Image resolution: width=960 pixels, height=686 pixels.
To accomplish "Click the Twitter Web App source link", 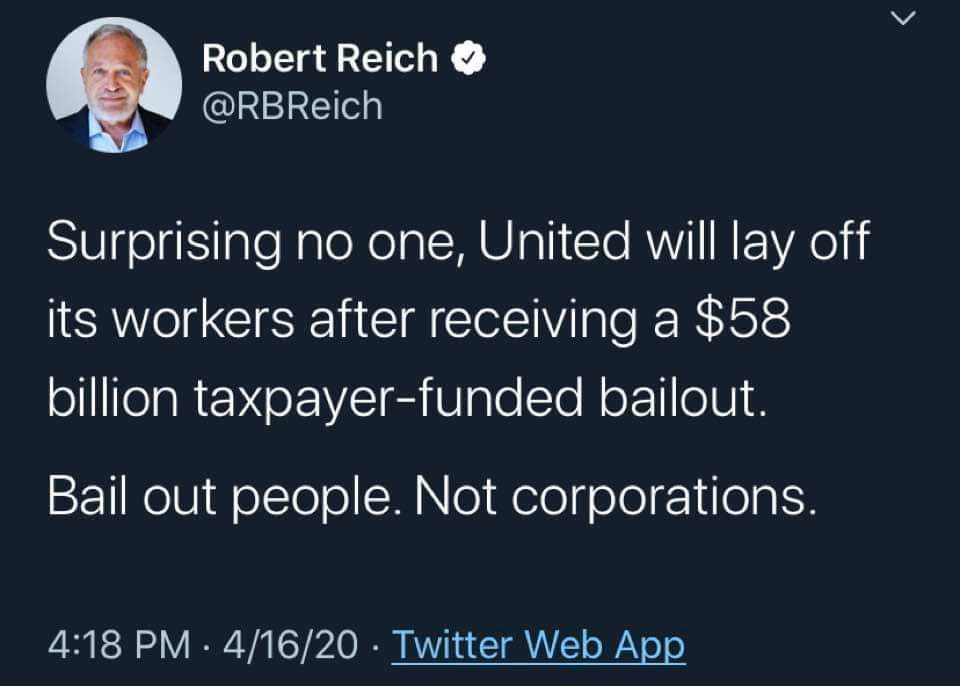I will (x=538, y=645).
